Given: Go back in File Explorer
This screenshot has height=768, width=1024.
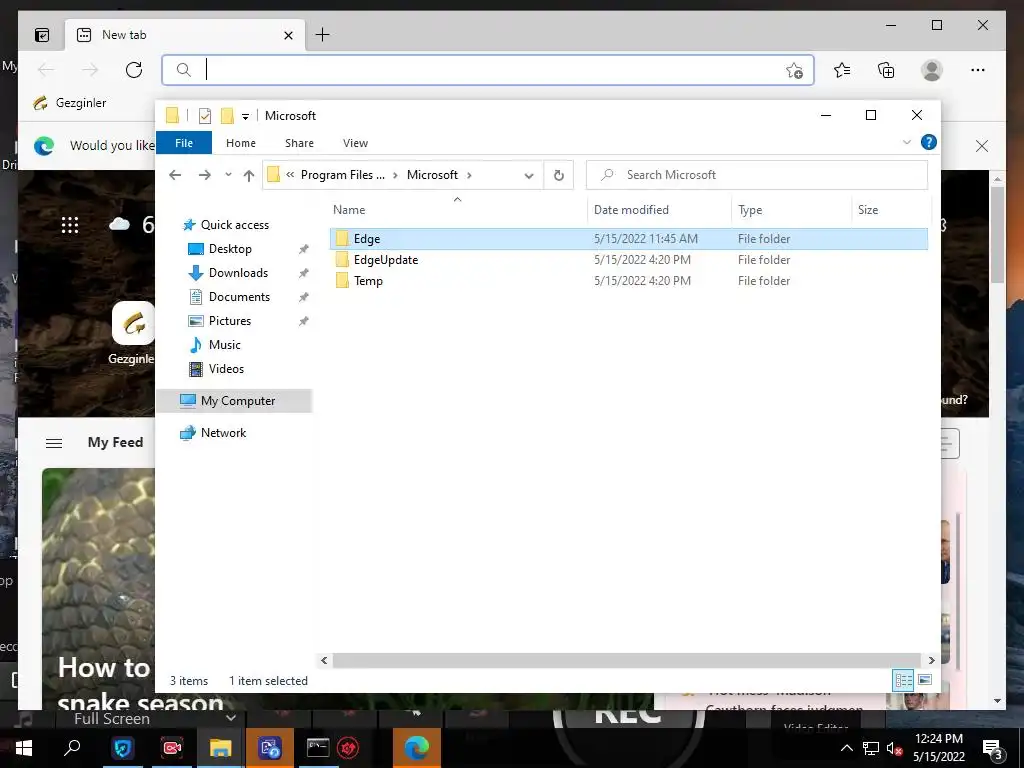Looking at the screenshot, I should (175, 175).
